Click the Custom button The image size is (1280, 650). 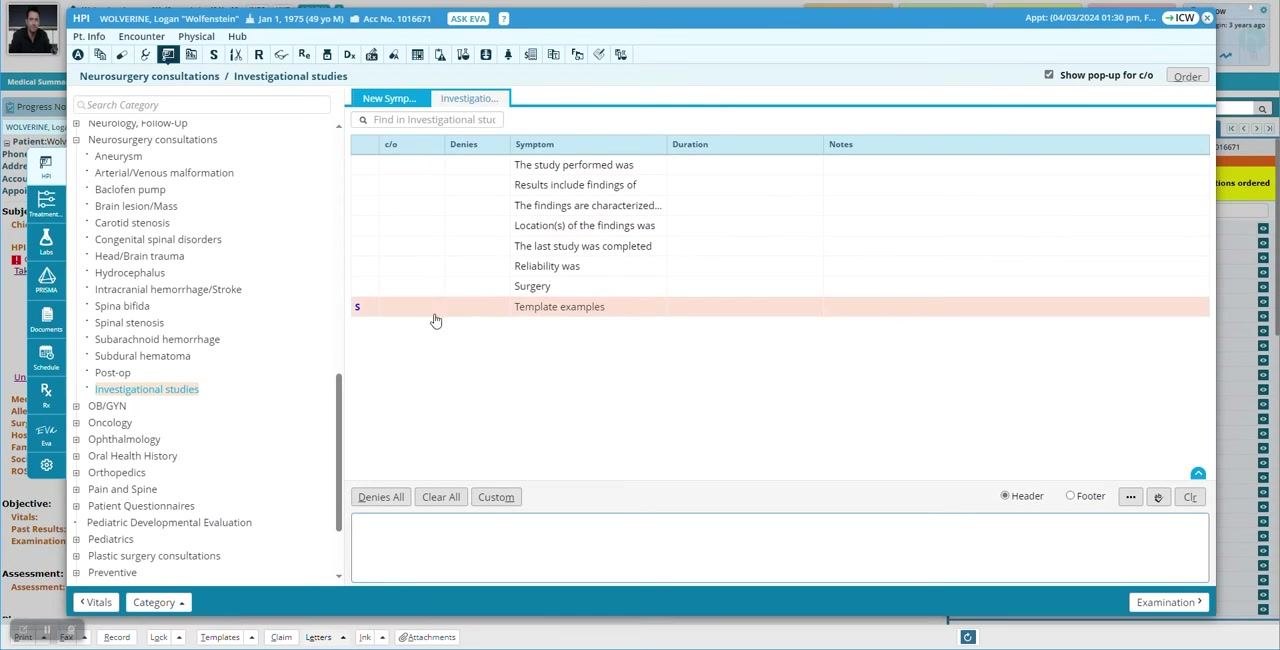pos(496,497)
